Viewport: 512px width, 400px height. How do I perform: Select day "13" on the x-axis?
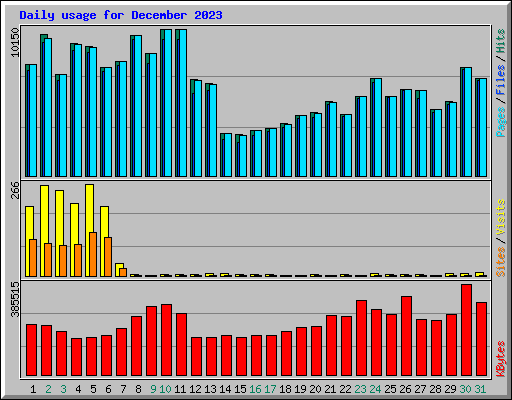click(x=210, y=389)
